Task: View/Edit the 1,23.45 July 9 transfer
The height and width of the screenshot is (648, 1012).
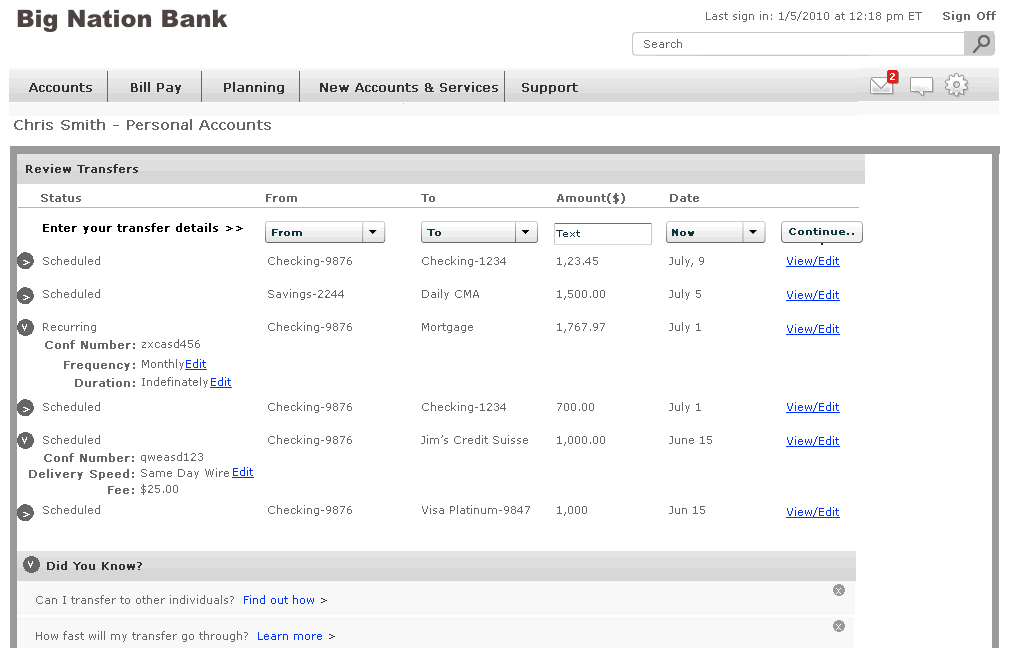Action: click(813, 261)
